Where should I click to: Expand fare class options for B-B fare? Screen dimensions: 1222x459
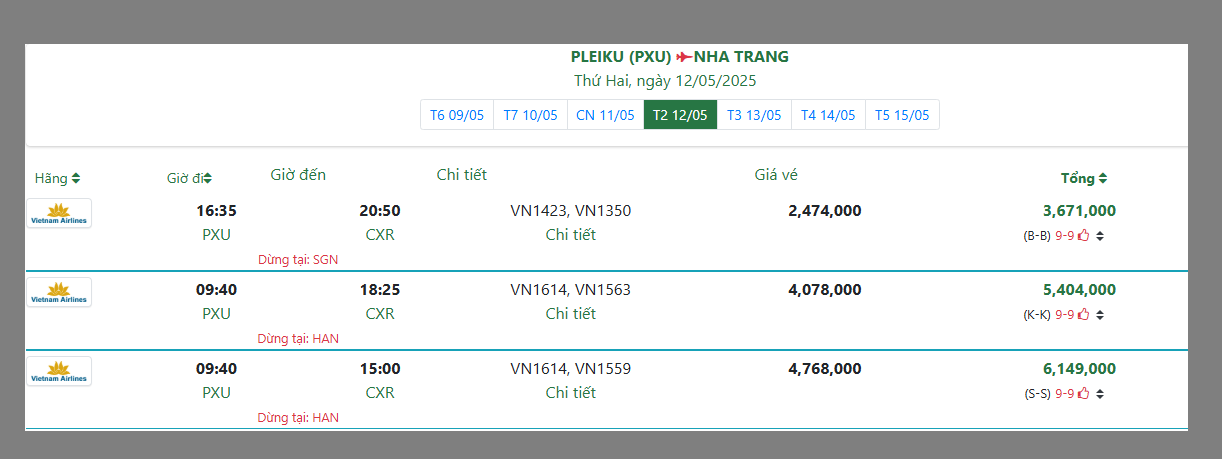(x=1100, y=237)
